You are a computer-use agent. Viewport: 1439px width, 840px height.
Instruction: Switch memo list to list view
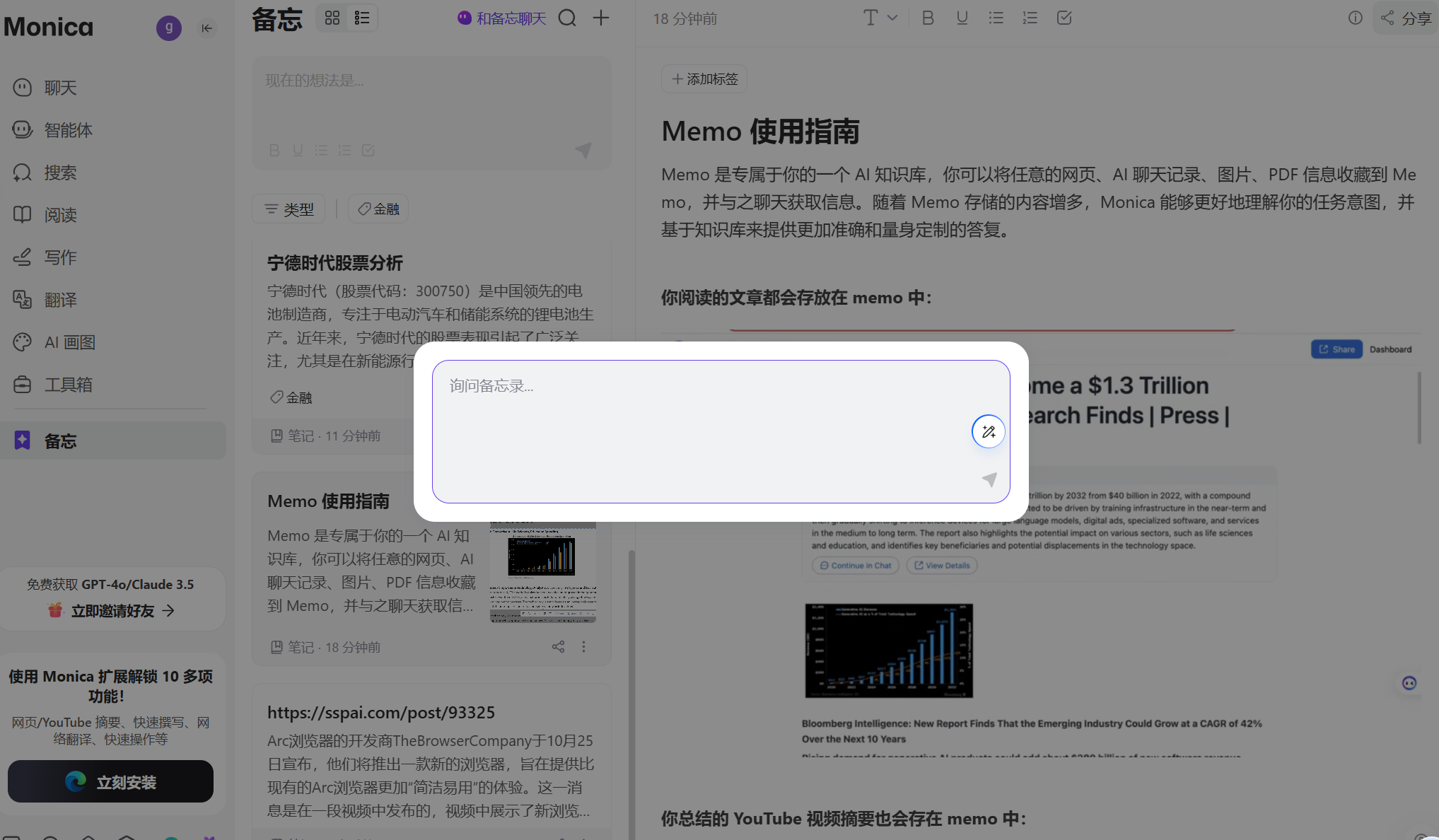362,18
